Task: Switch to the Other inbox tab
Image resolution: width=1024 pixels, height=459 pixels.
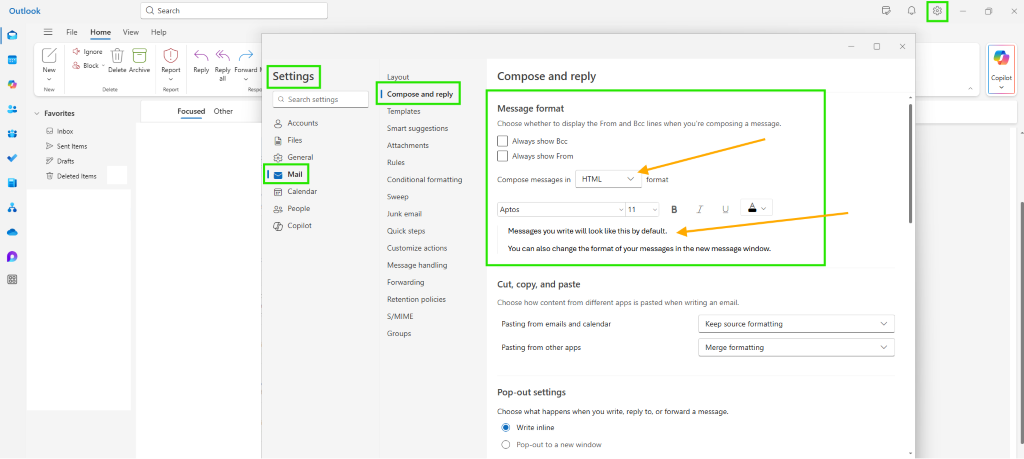Action: click(223, 112)
